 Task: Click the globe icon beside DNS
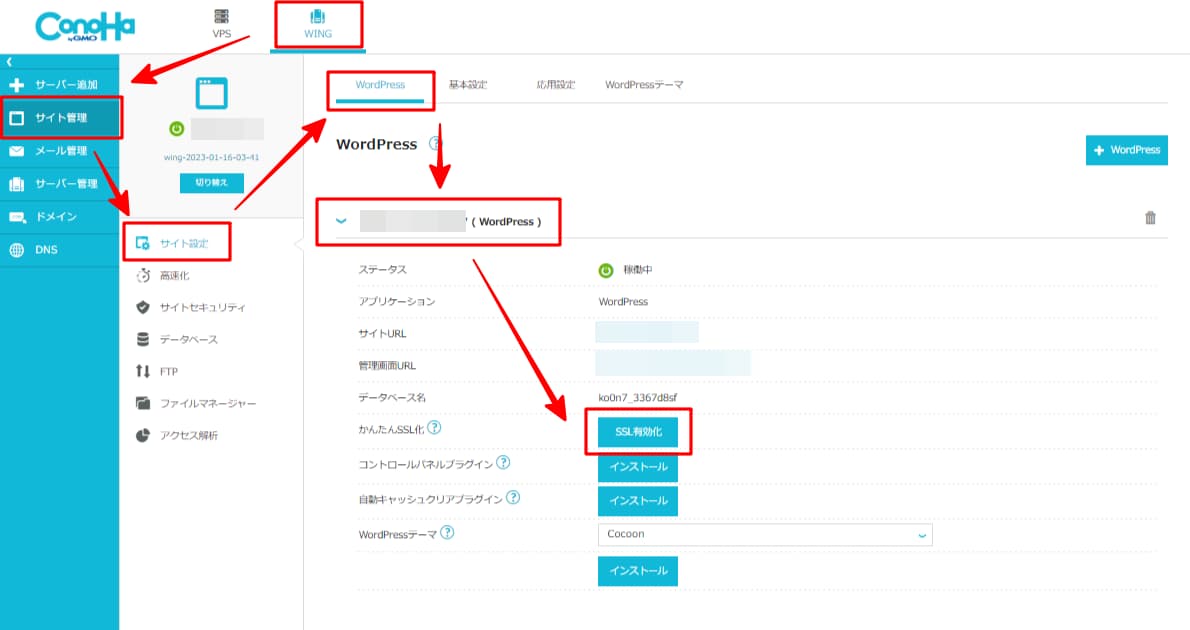(17, 250)
